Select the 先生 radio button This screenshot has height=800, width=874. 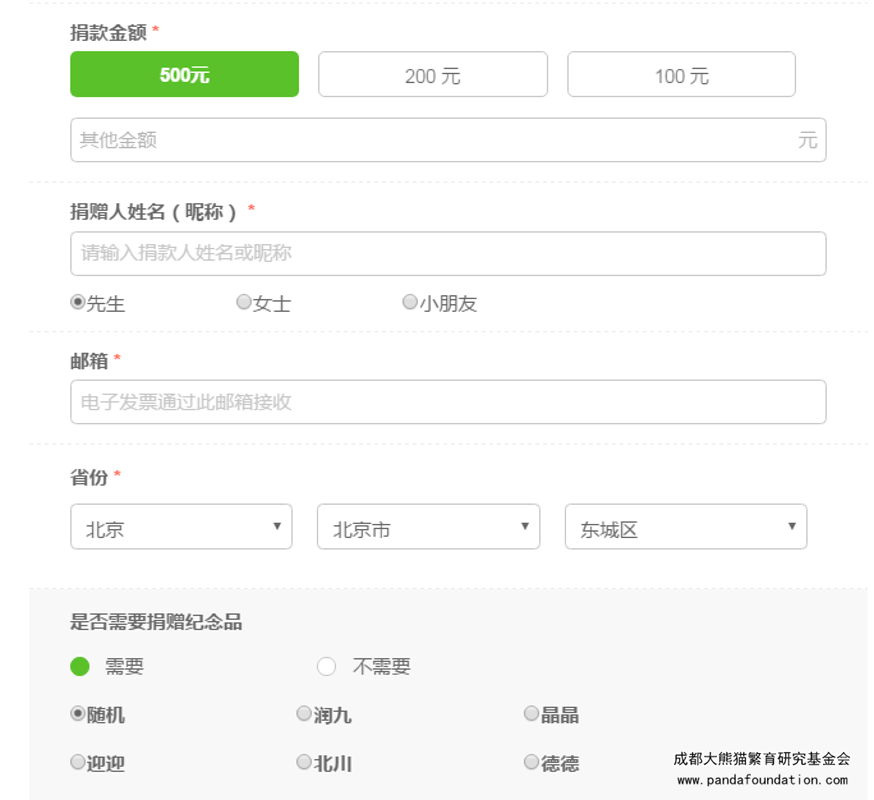(78, 302)
